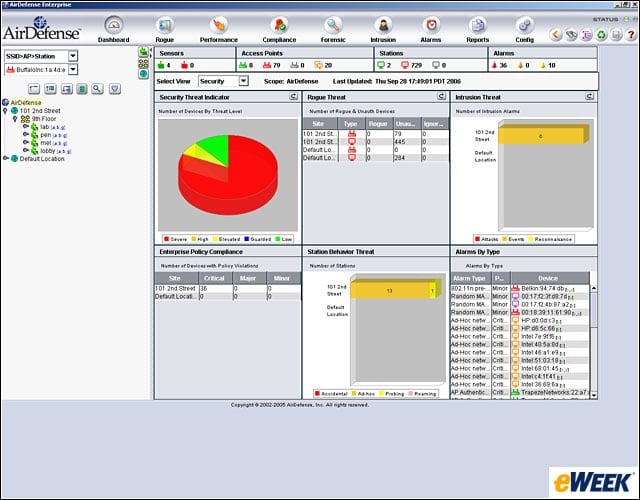
Task: Open the Performance section
Action: tap(218, 29)
